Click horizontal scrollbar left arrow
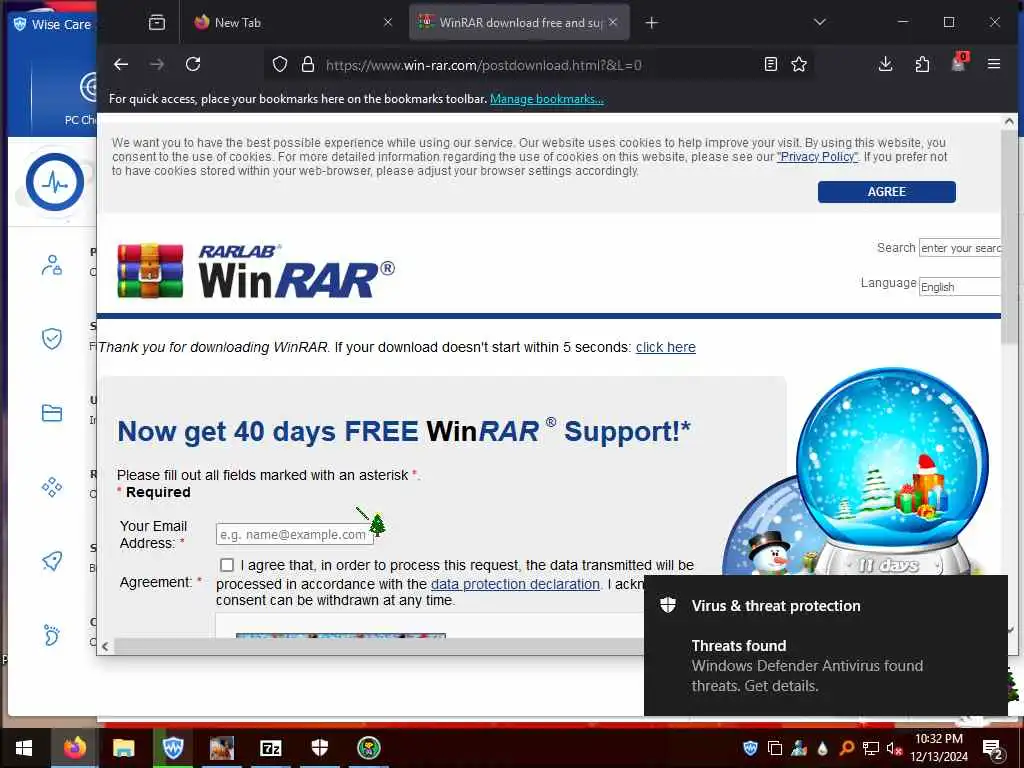1024x768 pixels. [105, 647]
